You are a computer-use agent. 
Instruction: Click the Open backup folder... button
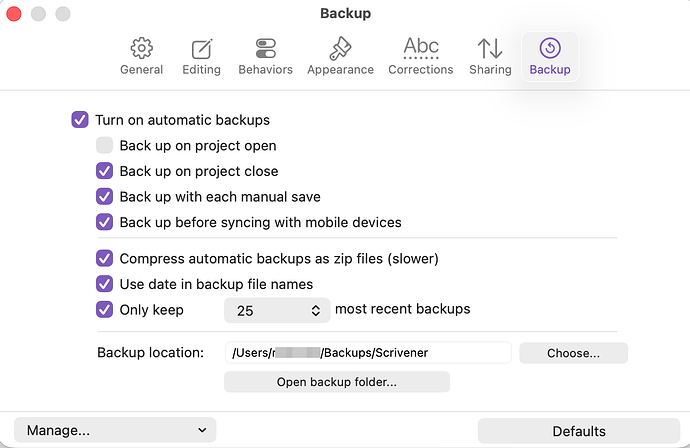(337, 382)
